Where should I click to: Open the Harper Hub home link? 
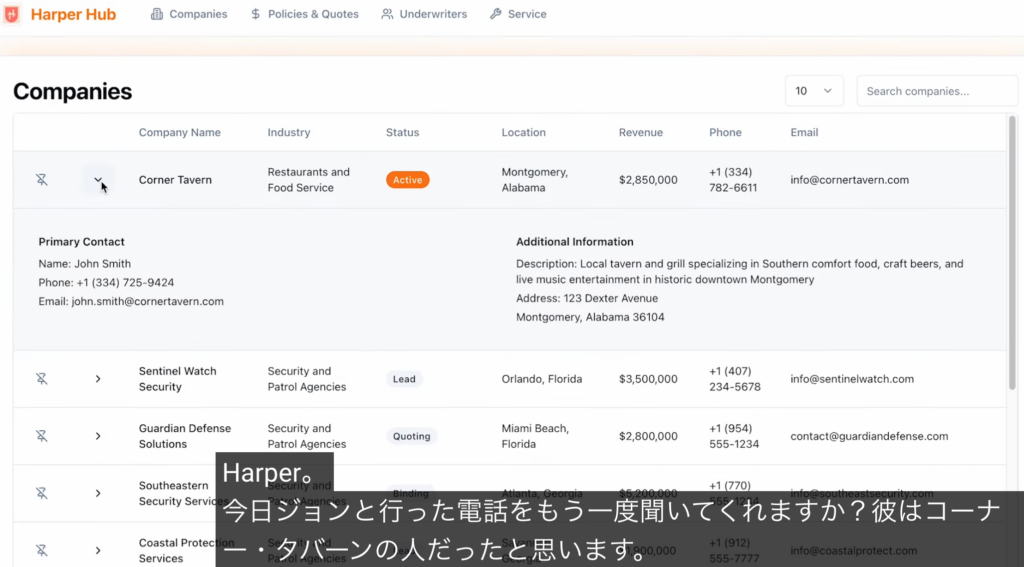[73, 14]
